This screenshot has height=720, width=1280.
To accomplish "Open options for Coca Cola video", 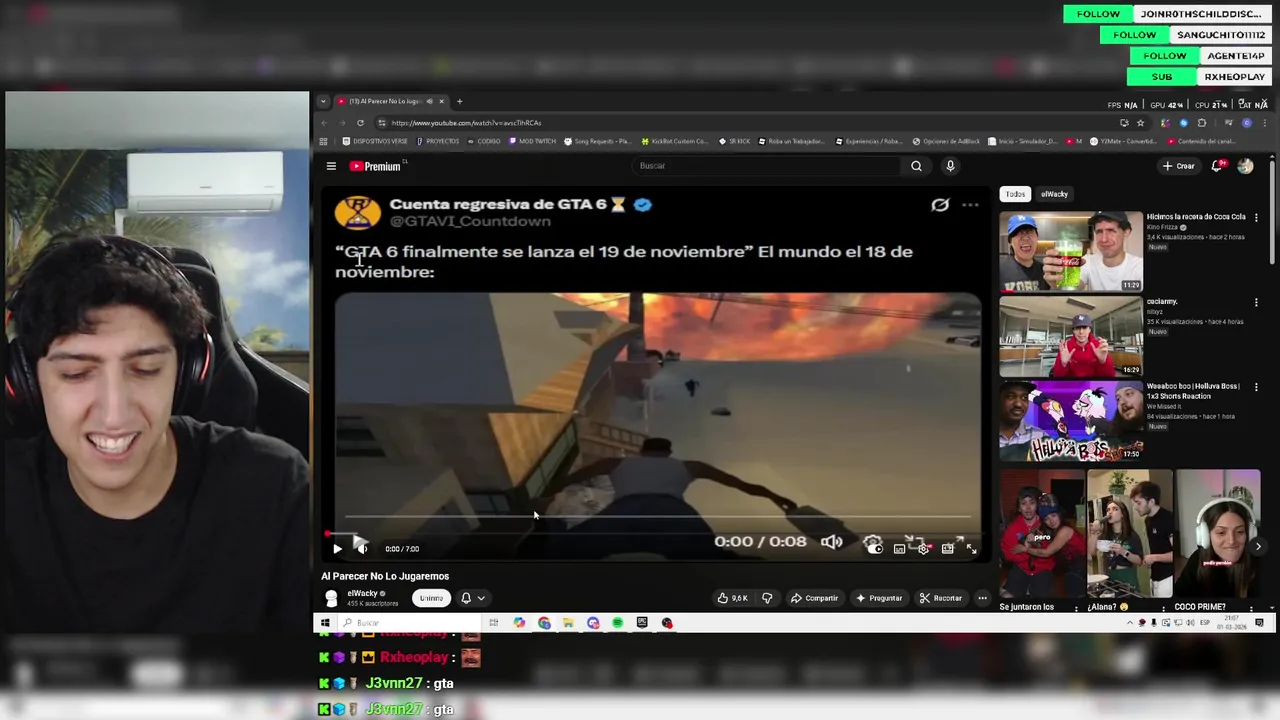I will [1256, 217].
